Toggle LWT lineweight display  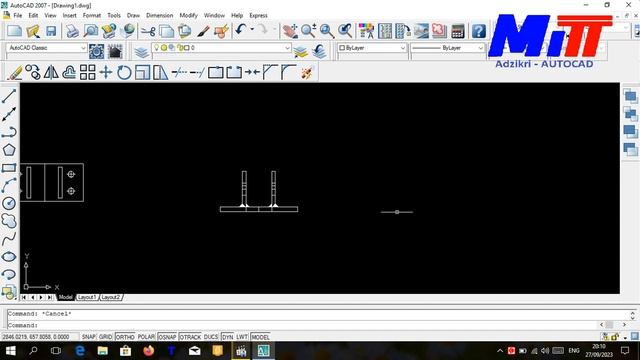coord(242,337)
